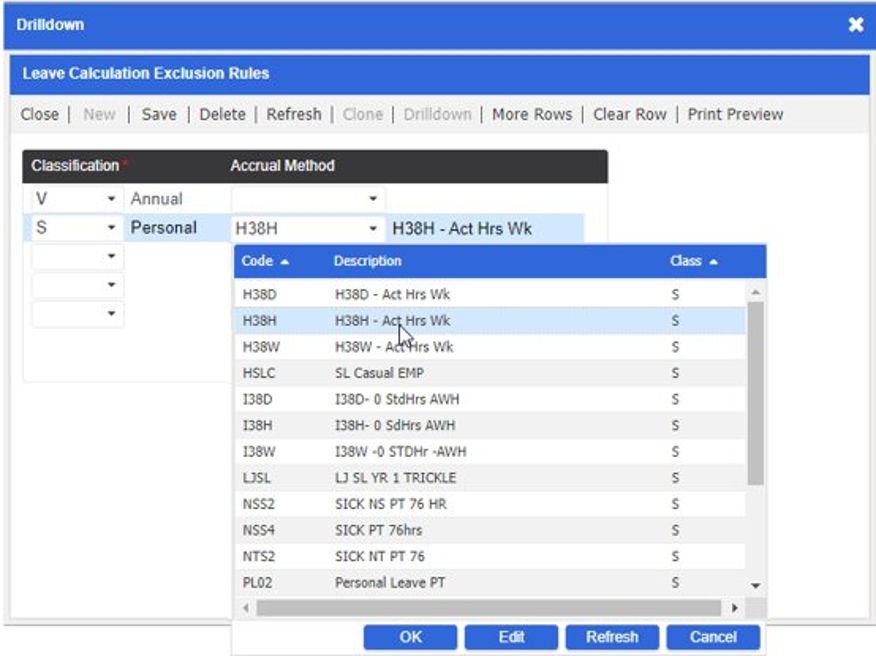876x656 pixels.
Task: Click Clear Row in the toolbar
Action: click(x=629, y=114)
